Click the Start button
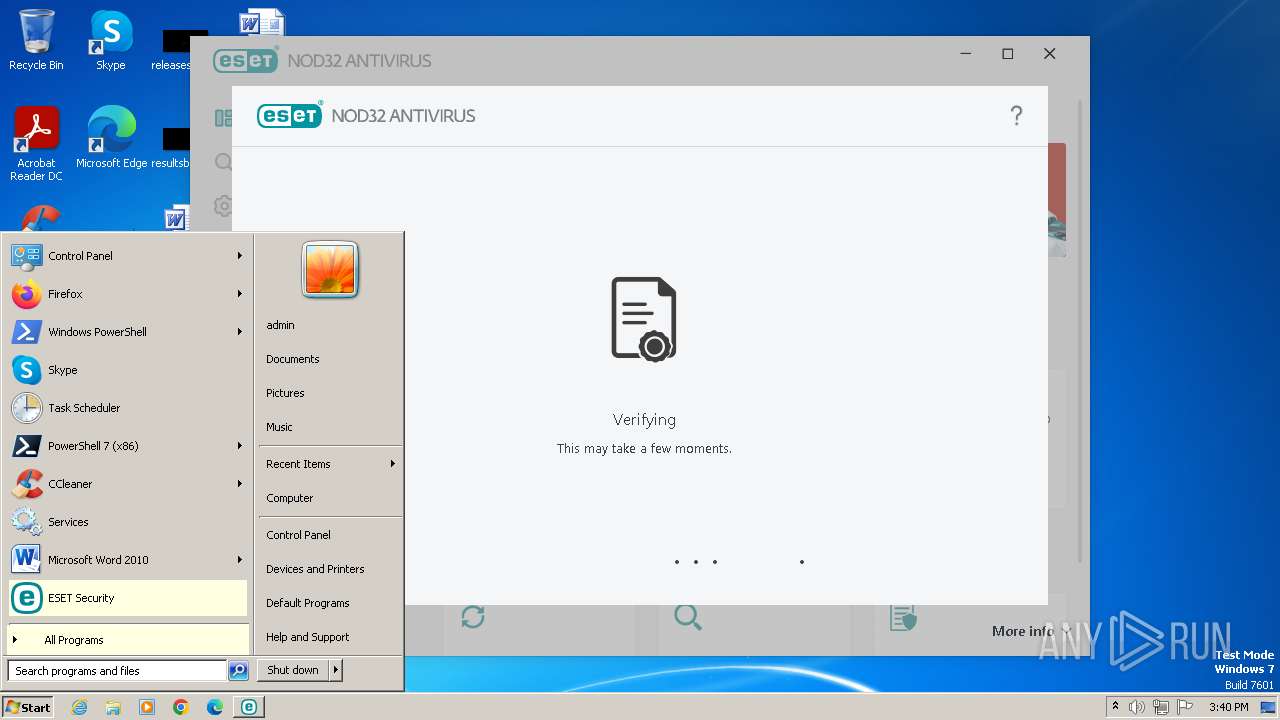This screenshot has width=1280, height=720. (x=28, y=707)
